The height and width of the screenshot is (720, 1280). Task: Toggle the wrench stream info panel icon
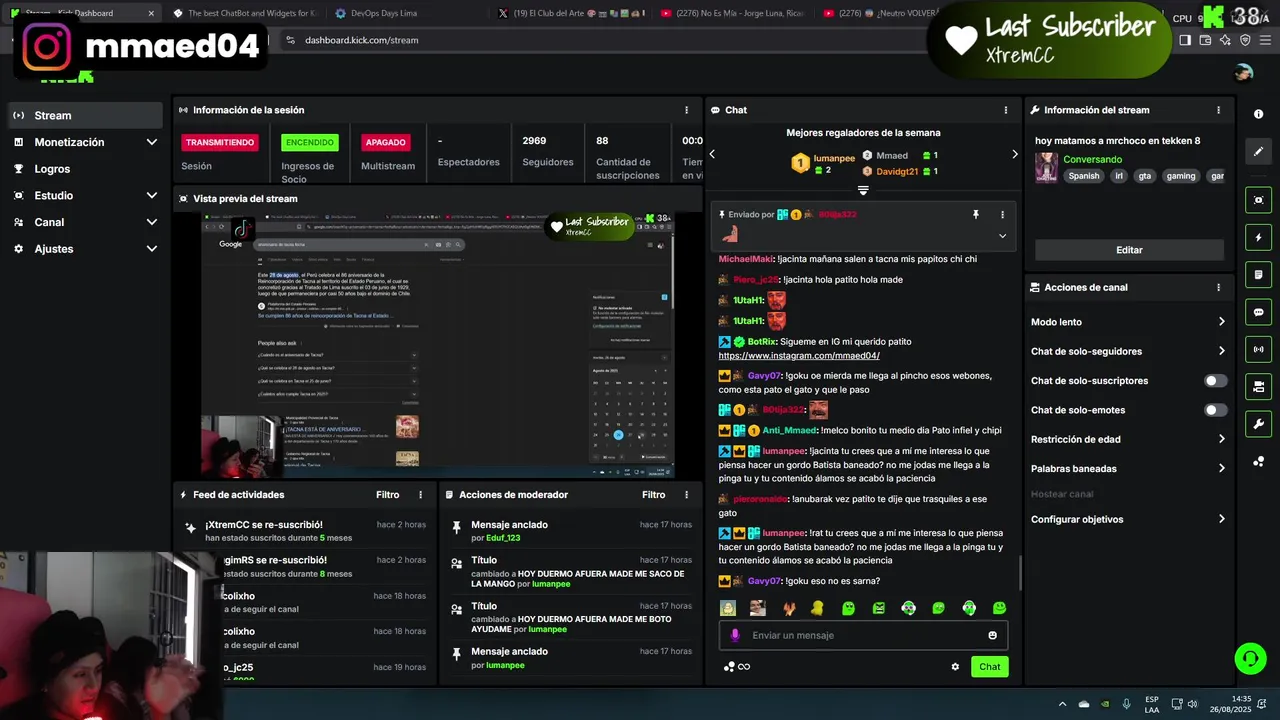[1258, 424]
